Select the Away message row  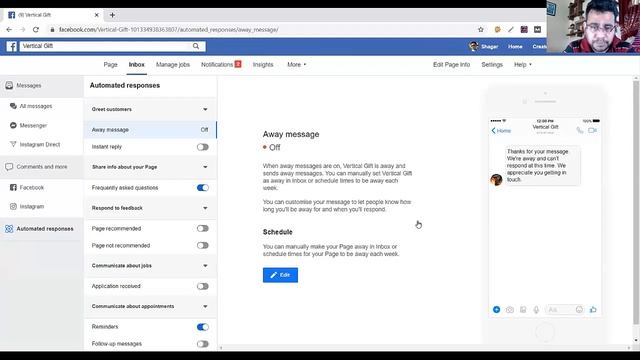tap(150, 130)
